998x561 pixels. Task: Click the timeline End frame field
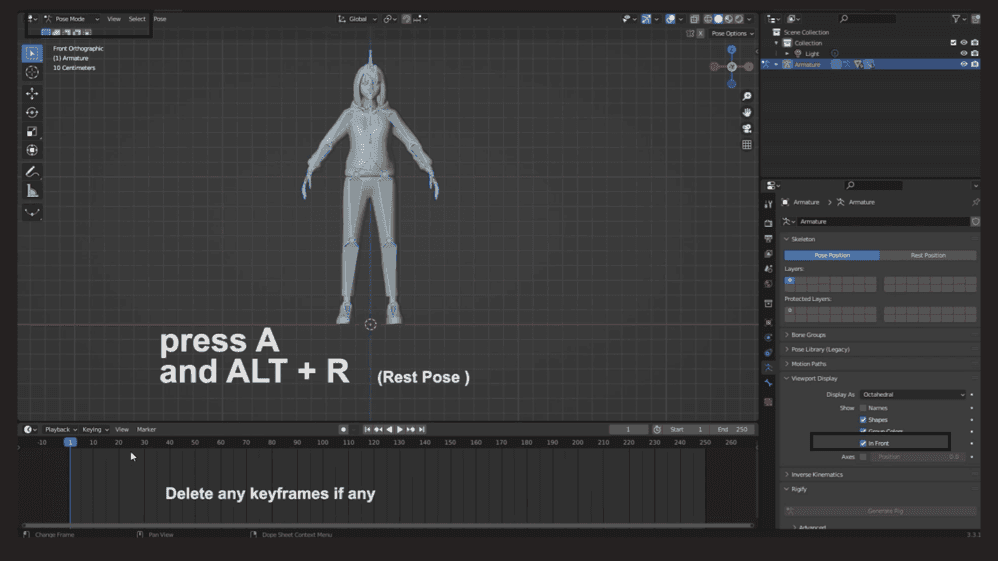(733, 430)
